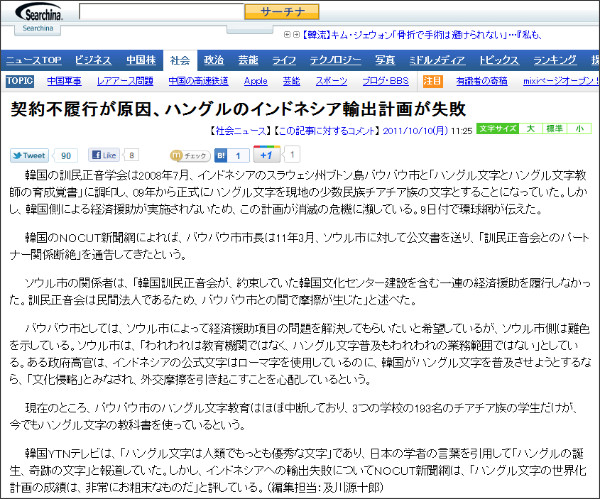The height and width of the screenshot is (499, 600).
Task: Click the Hatena B! bookmark icon
Action: (221, 155)
